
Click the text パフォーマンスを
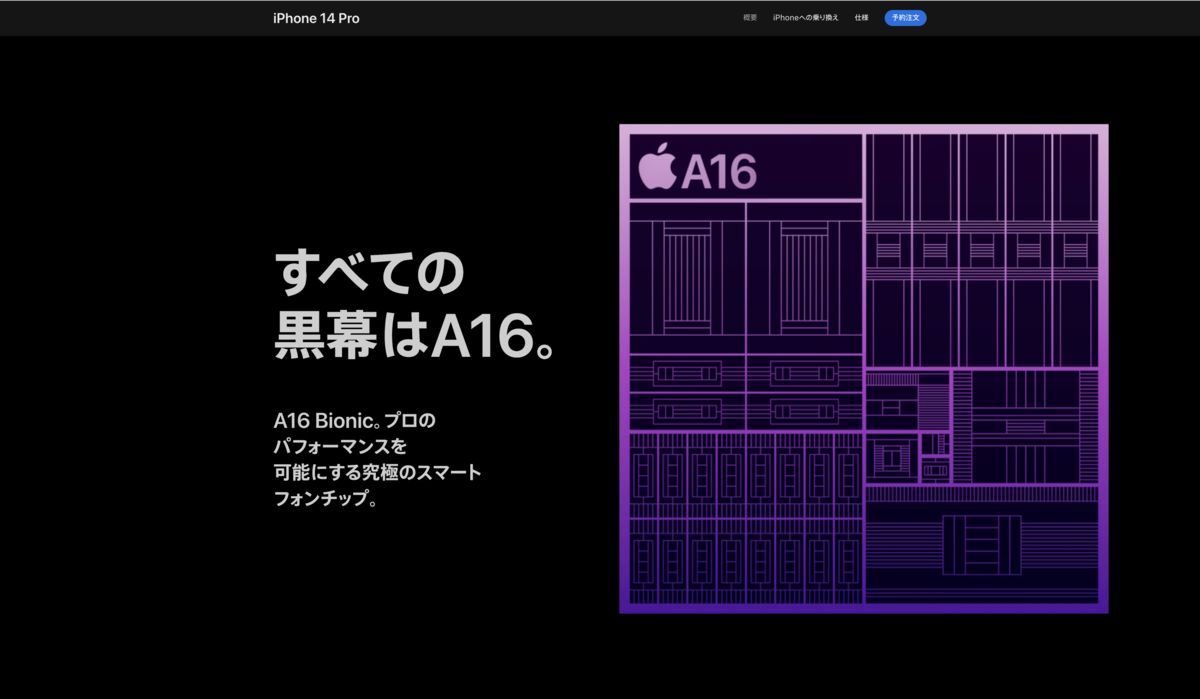pyautogui.click(x=340, y=446)
